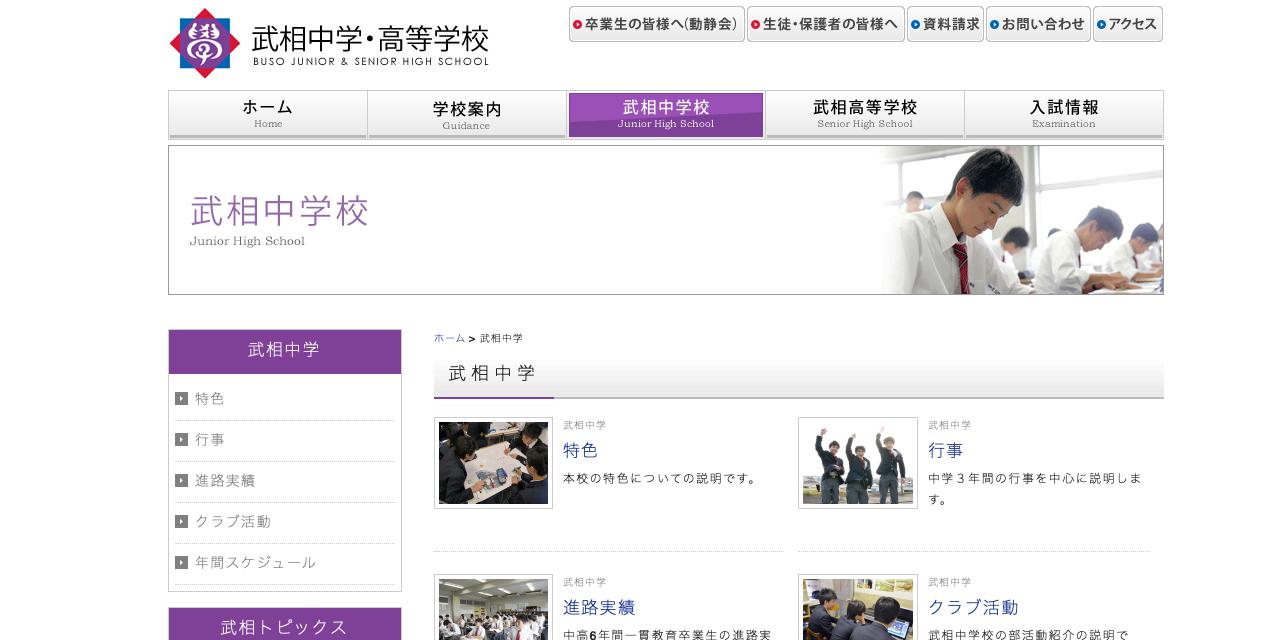Follow the ホーム breadcrumb link
1280x640 pixels.
point(449,338)
